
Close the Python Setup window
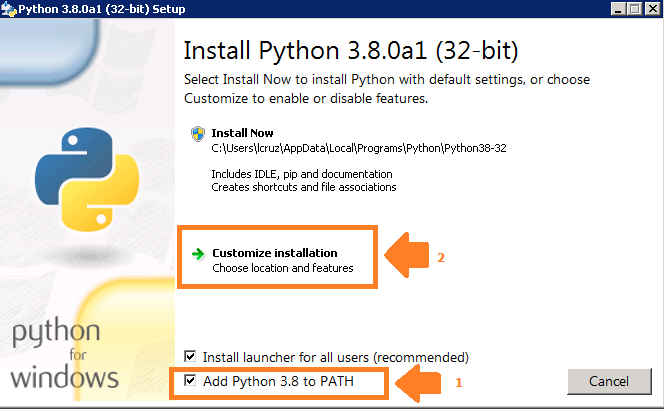tap(652, 8)
